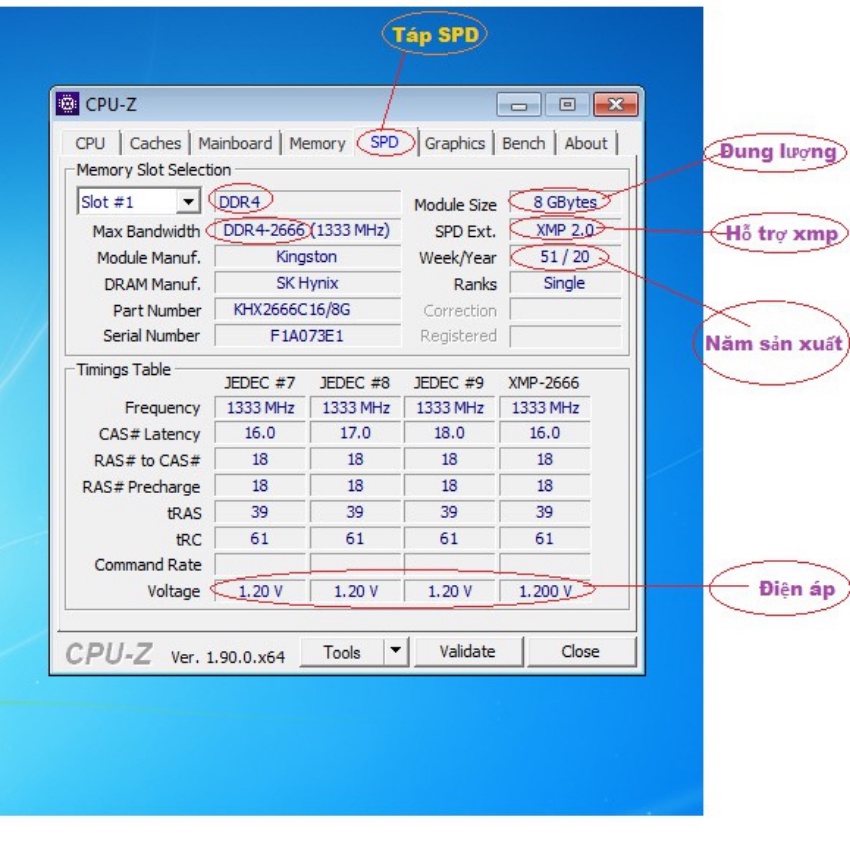Select the Memory tab
The image size is (850, 850).
[x=317, y=144]
